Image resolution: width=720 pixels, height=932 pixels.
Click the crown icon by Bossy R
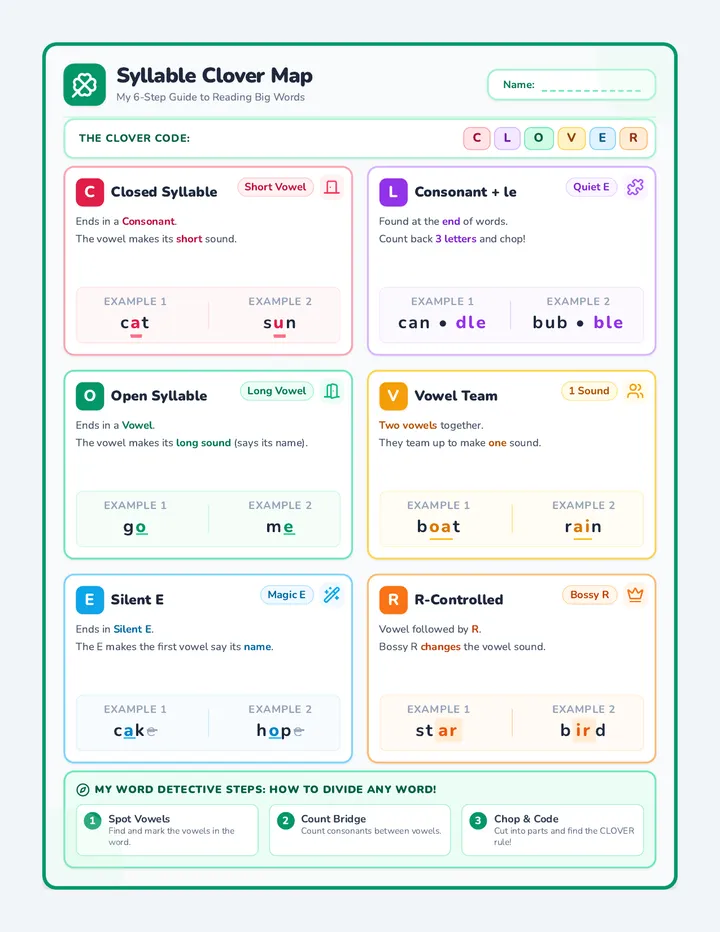coord(635,595)
